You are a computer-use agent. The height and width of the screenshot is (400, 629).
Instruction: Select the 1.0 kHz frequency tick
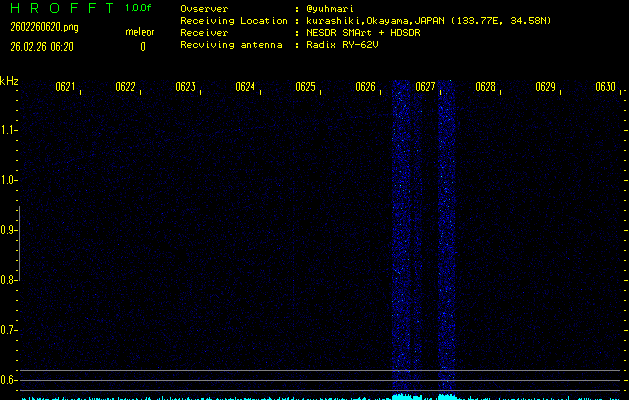(x=9, y=180)
